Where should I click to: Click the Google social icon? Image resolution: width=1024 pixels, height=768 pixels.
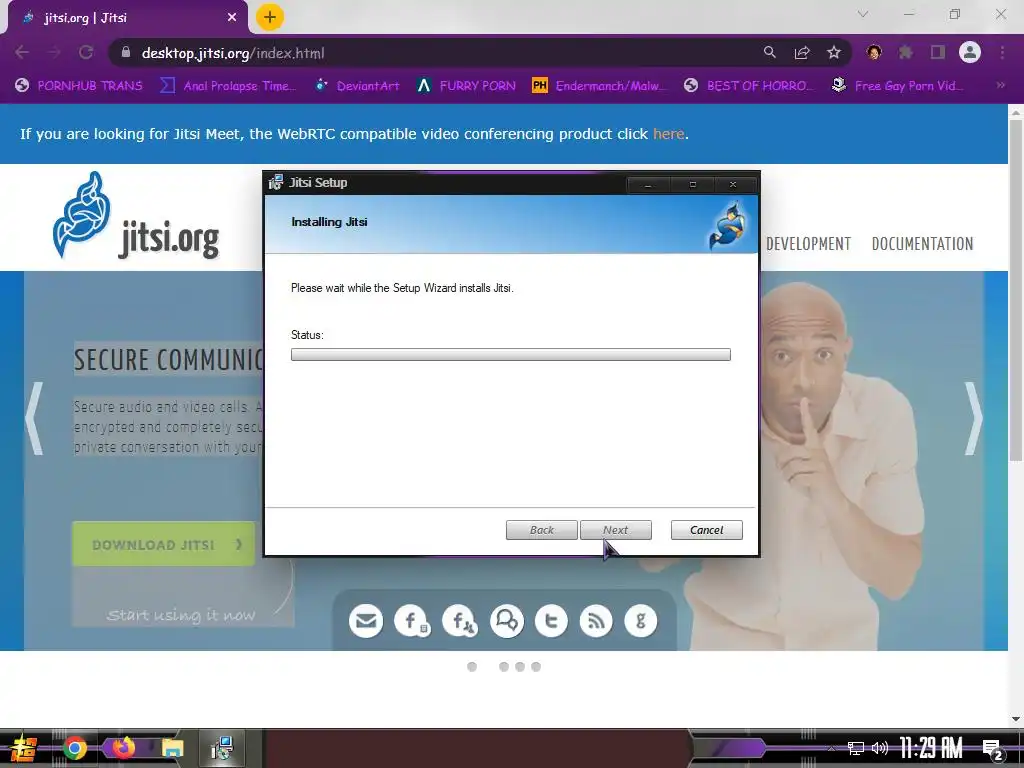(641, 620)
